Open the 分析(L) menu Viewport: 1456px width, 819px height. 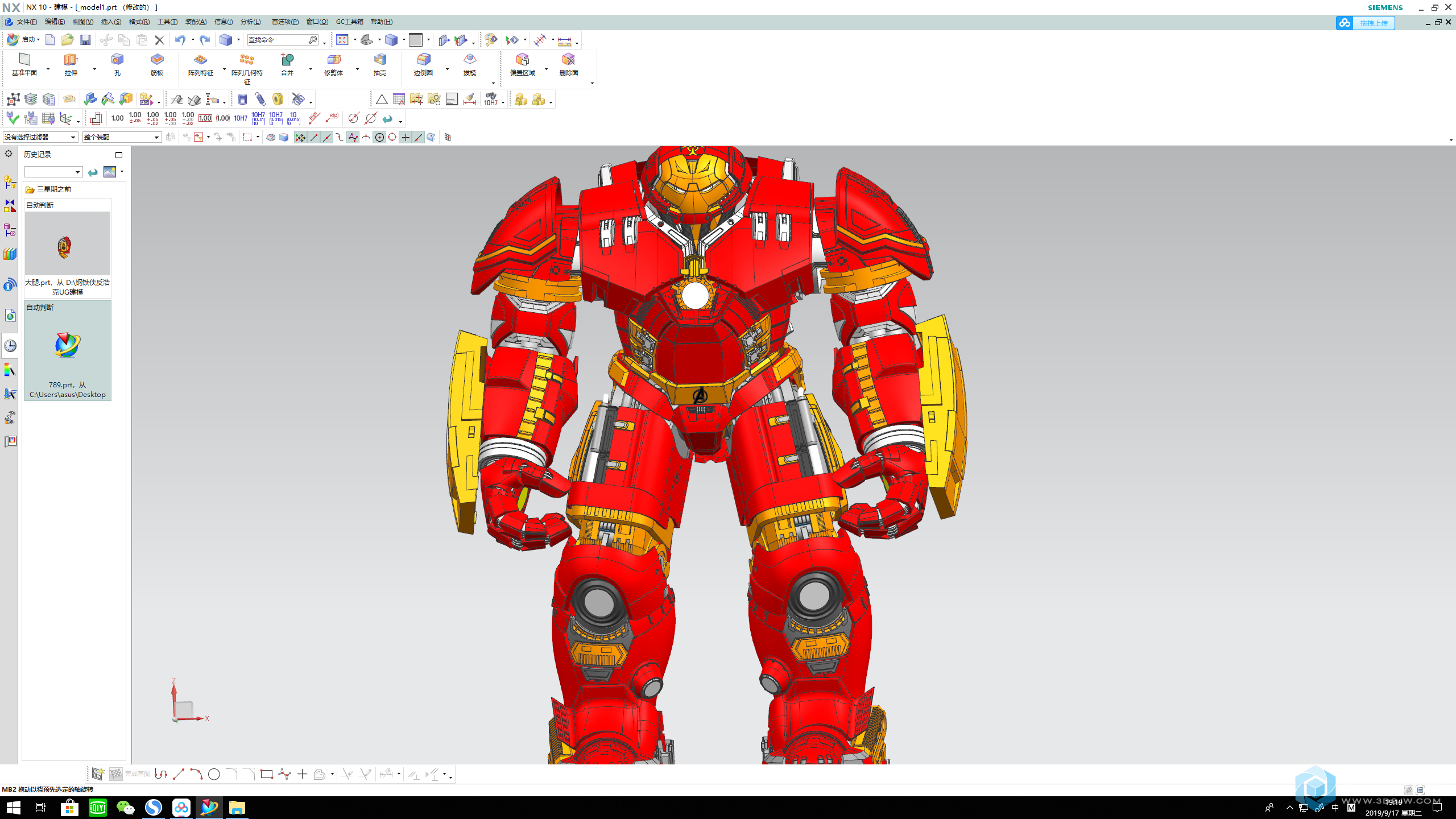250,22
